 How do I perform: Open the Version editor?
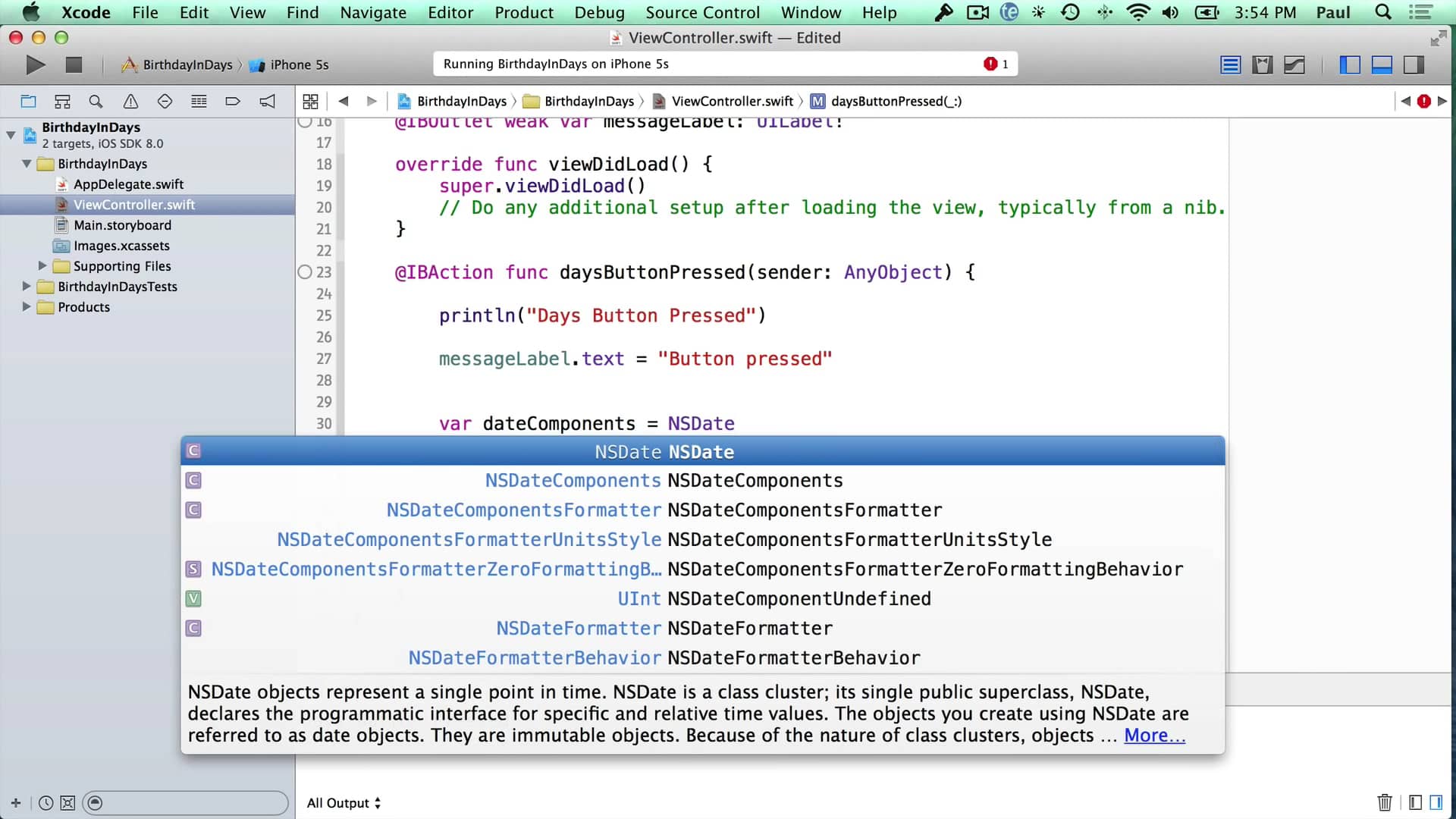(1294, 65)
